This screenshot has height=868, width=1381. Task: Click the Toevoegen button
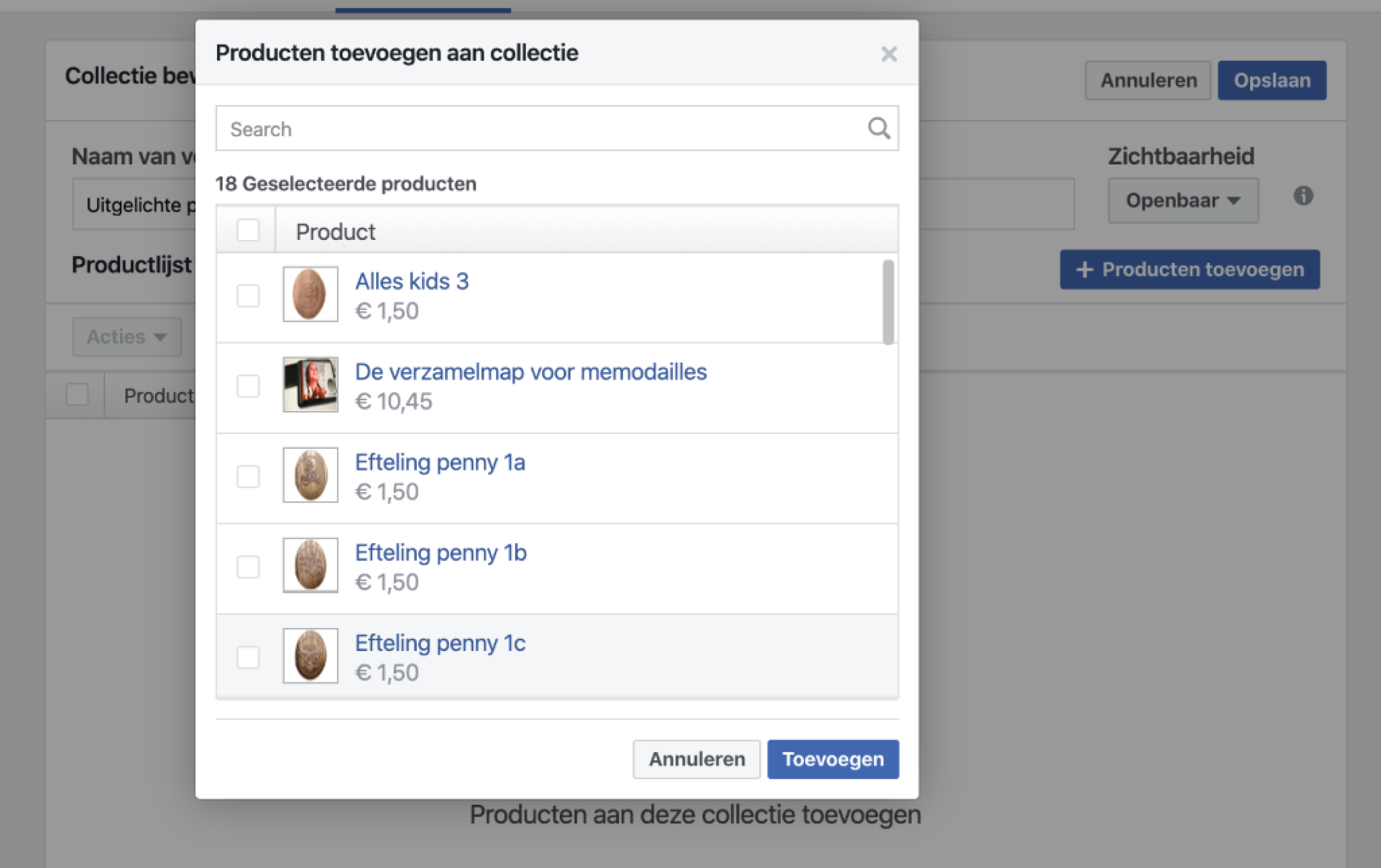pos(832,759)
